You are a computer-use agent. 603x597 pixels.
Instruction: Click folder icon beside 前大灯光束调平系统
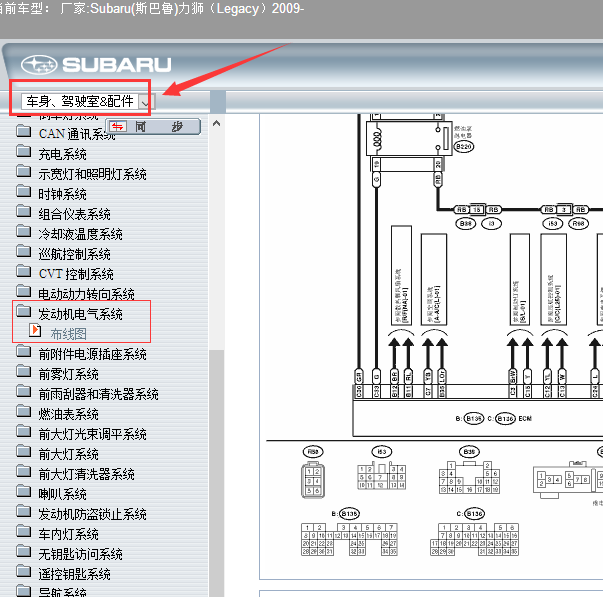pos(24,431)
